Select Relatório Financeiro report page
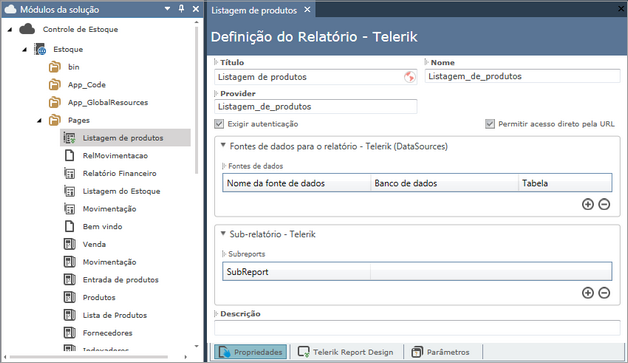Viewport: 628px width, 363px height. pyautogui.click(x=119, y=173)
